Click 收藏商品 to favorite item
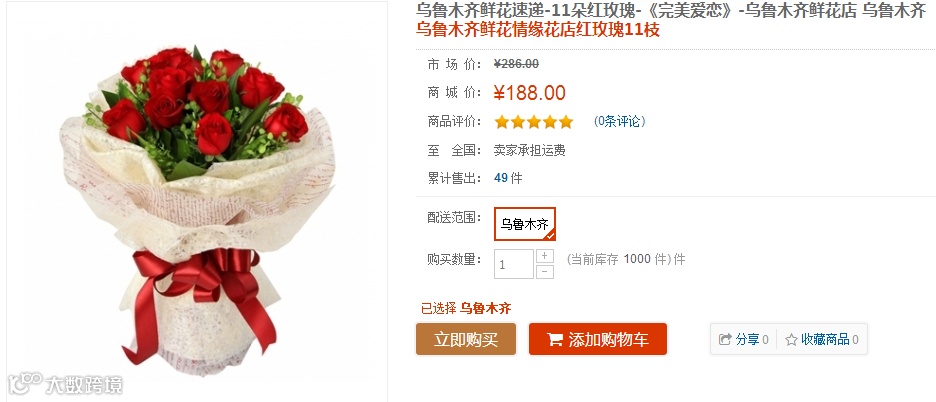This screenshot has width=936, height=402. tap(821, 339)
